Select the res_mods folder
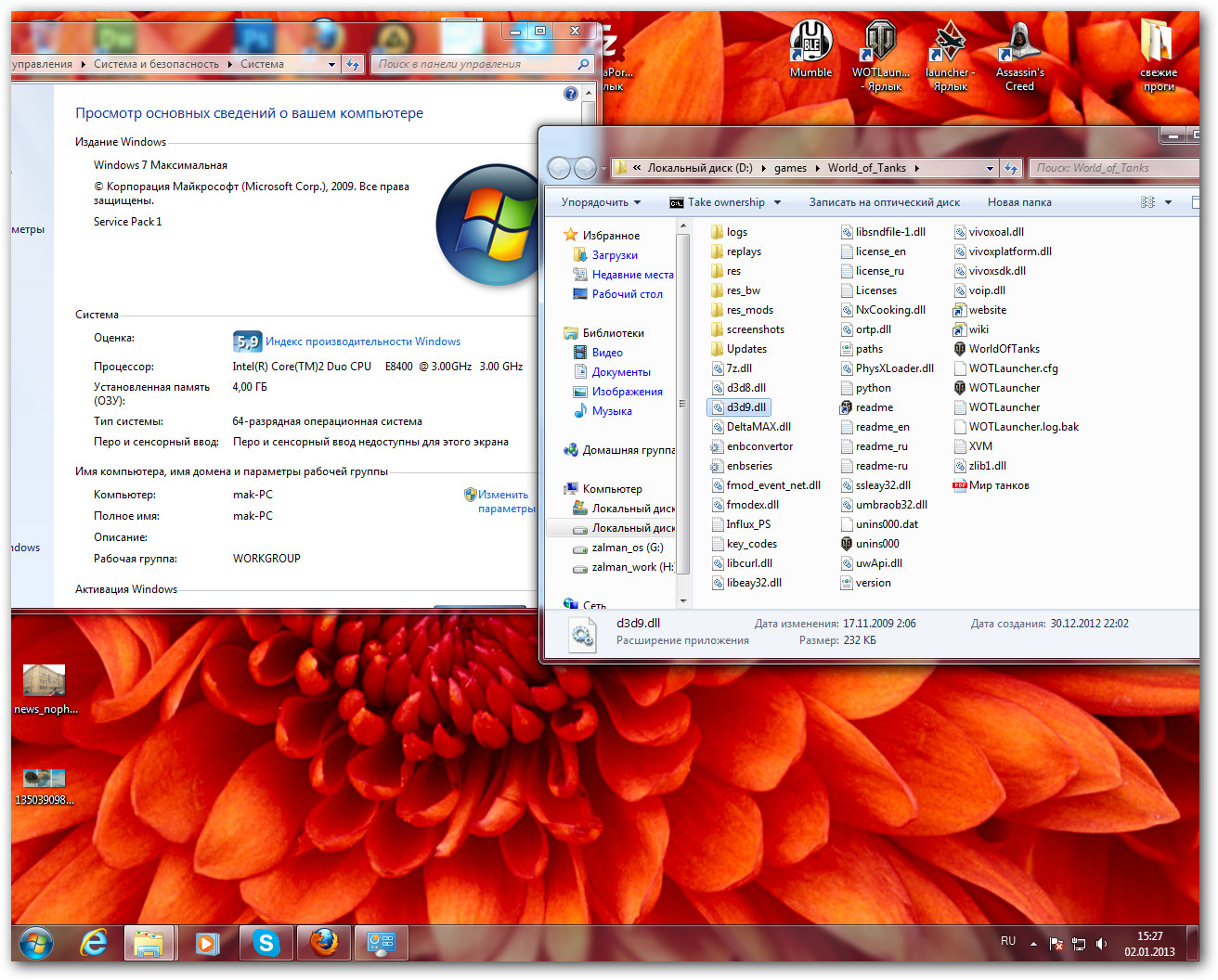The width and height of the screenshot is (1218, 980). [x=749, y=310]
